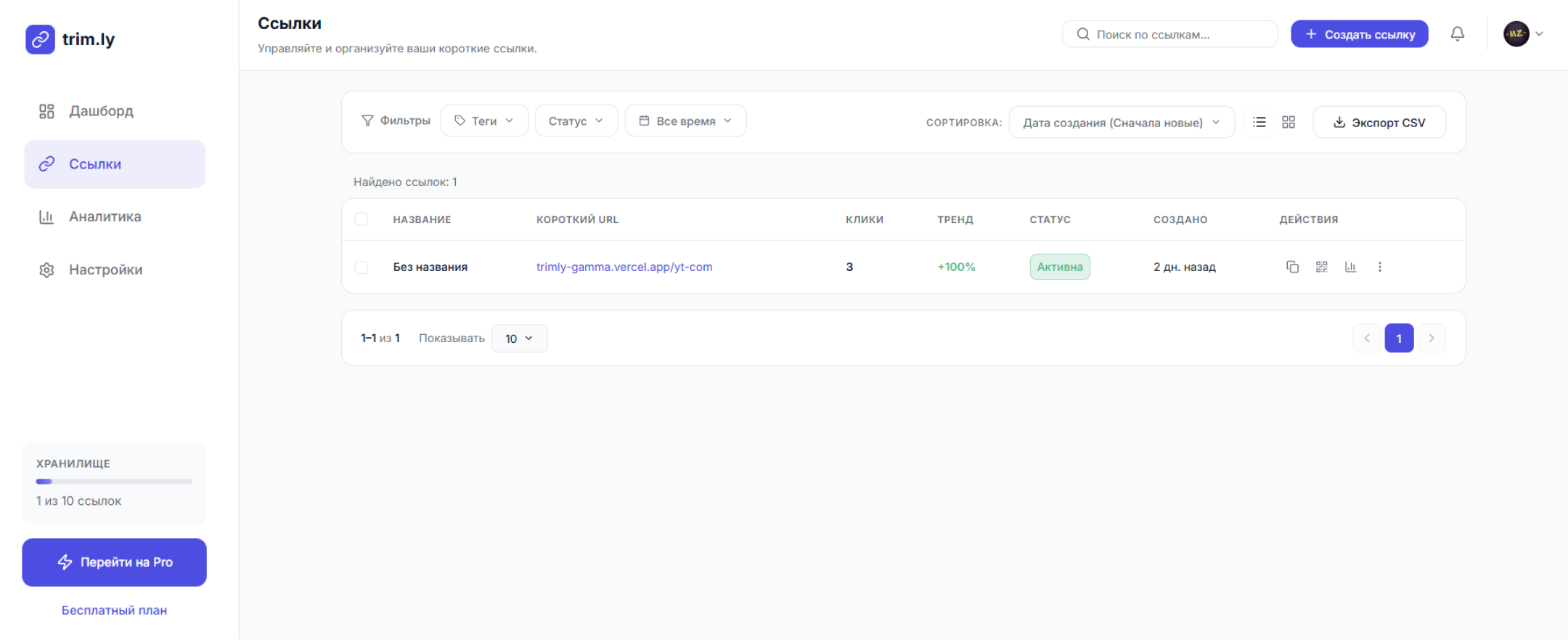Image resolution: width=1568 pixels, height=640 pixels.
Task: Open the three-dot more actions menu
Action: pos(1379,267)
